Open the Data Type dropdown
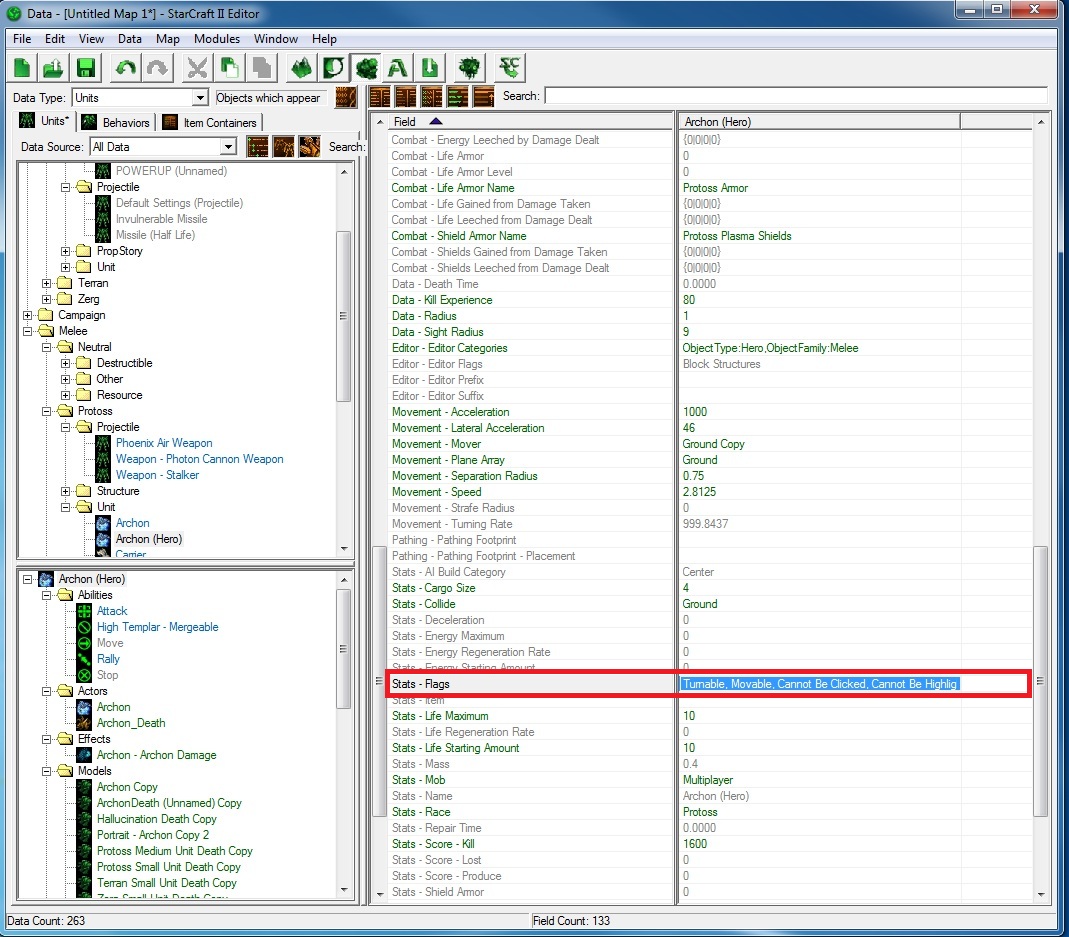Viewport: 1069px width, 937px height. point(200,98)
